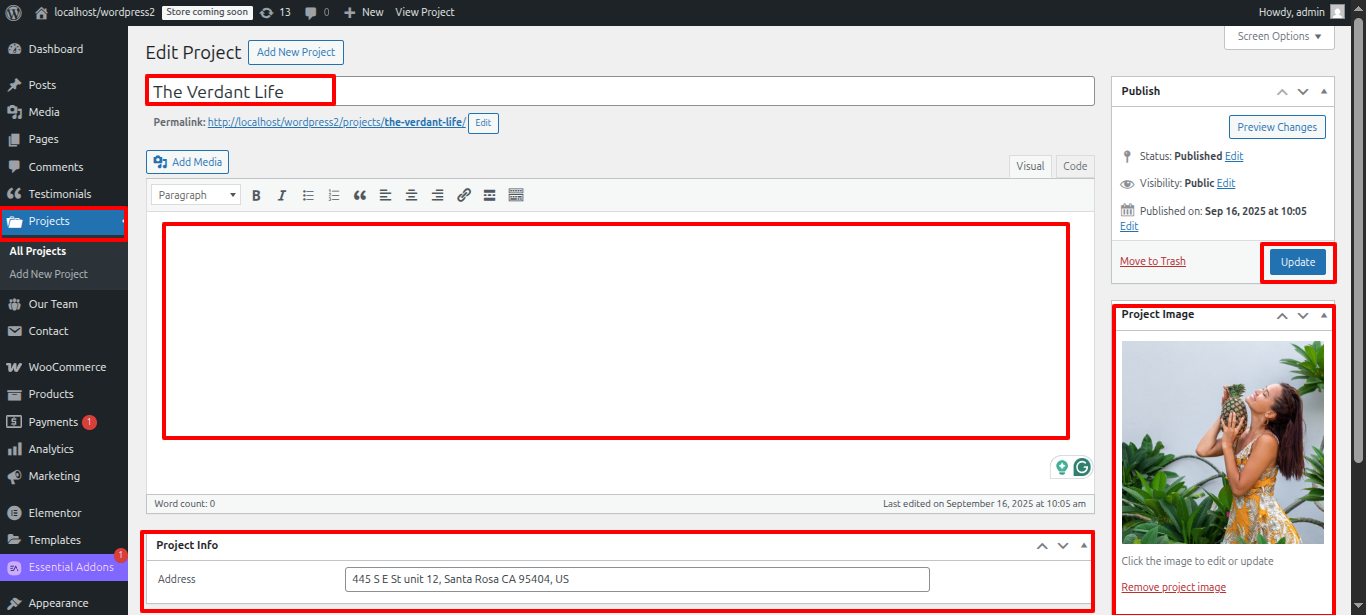
Task: Insert a bulleted list
Action: tap(308, 196)
